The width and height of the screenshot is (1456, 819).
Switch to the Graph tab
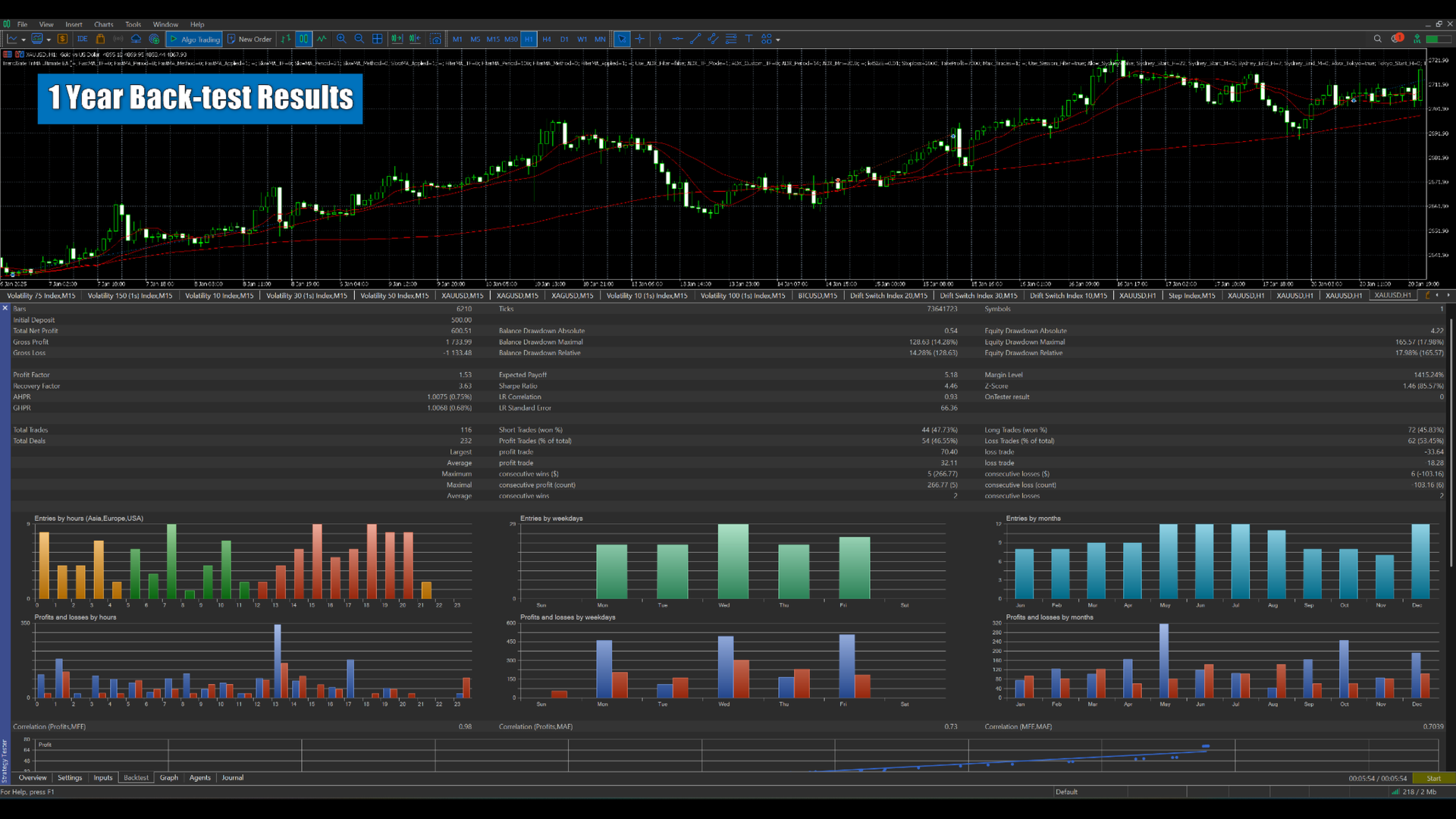168,777
